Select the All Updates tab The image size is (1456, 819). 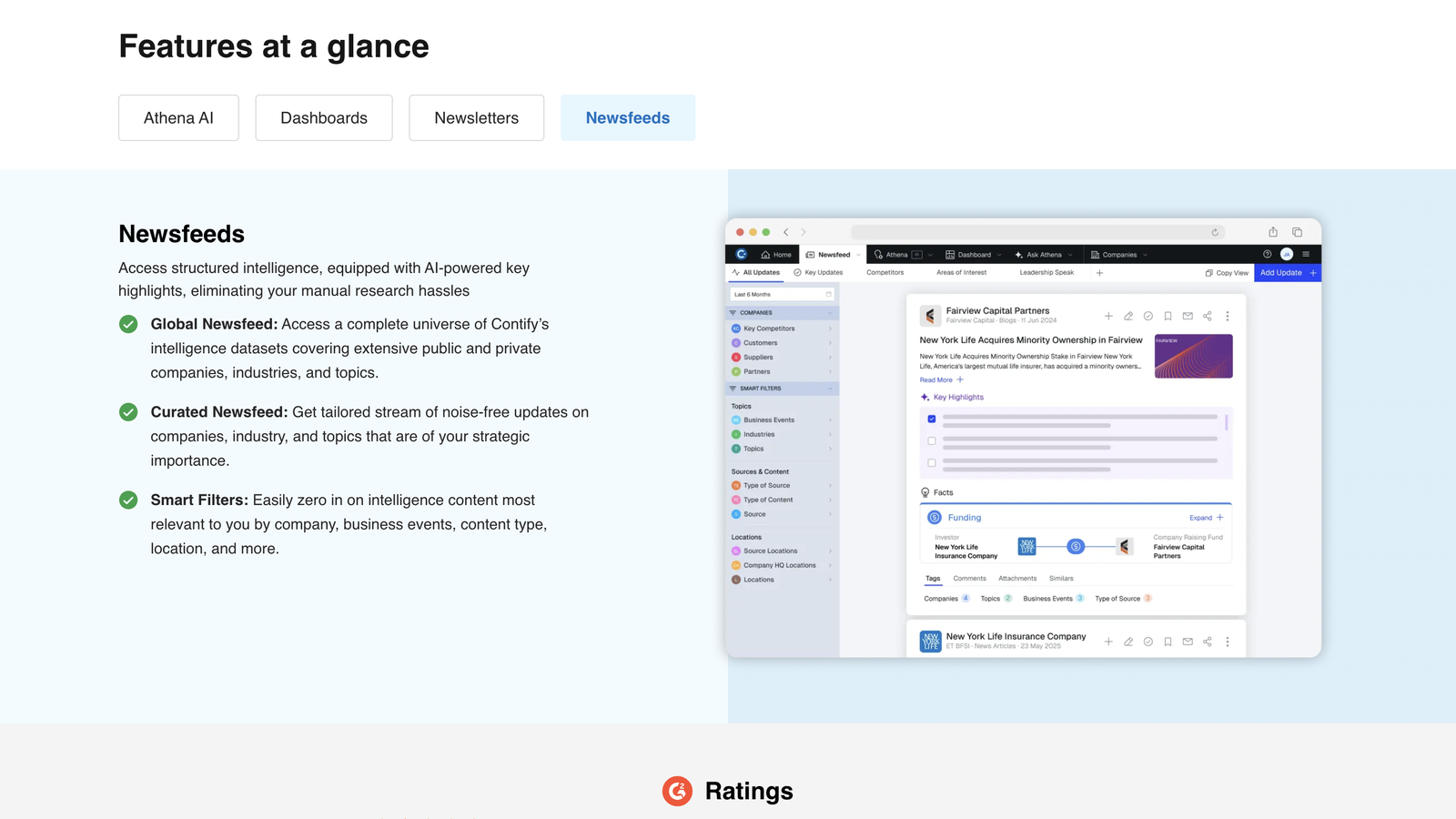[755, 272]
